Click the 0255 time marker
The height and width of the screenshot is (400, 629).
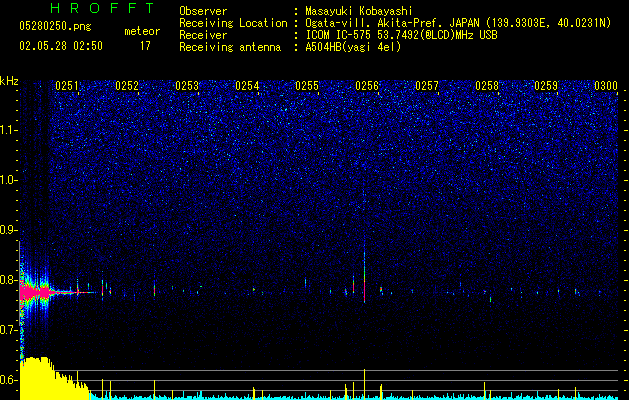pos(307,86)
